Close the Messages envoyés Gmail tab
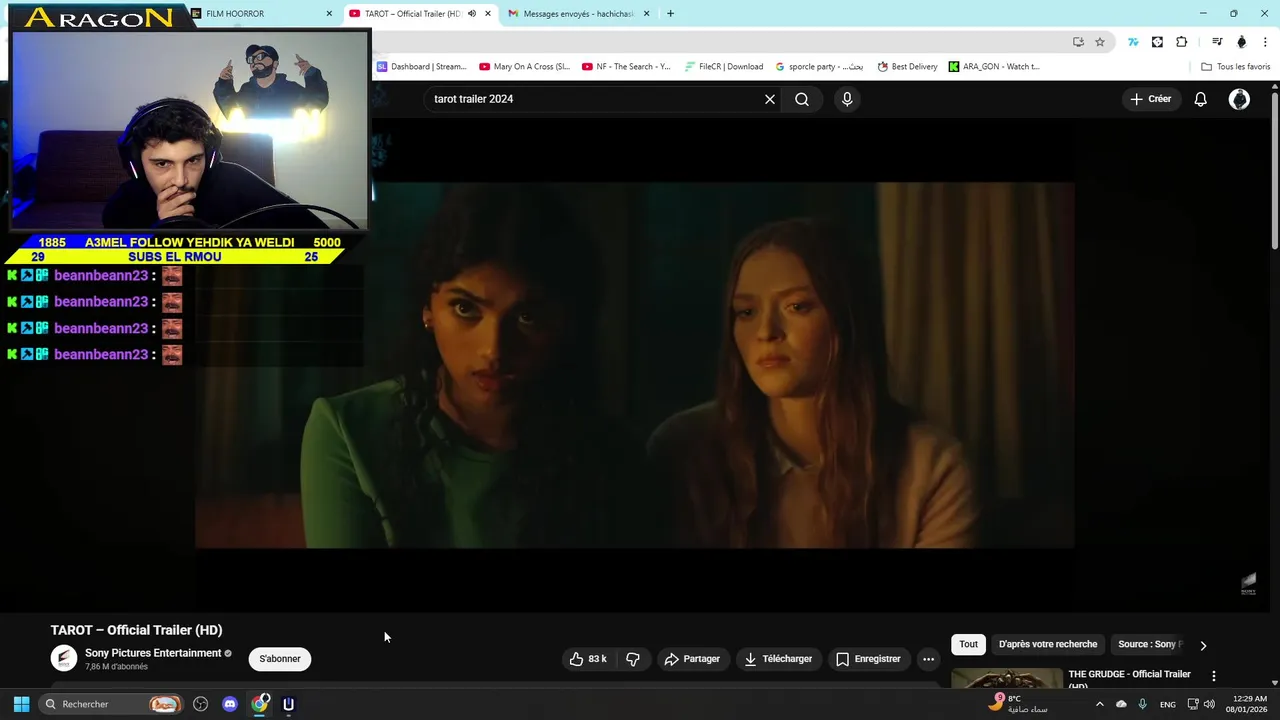 pyautogui.click(x=646, y=14)
